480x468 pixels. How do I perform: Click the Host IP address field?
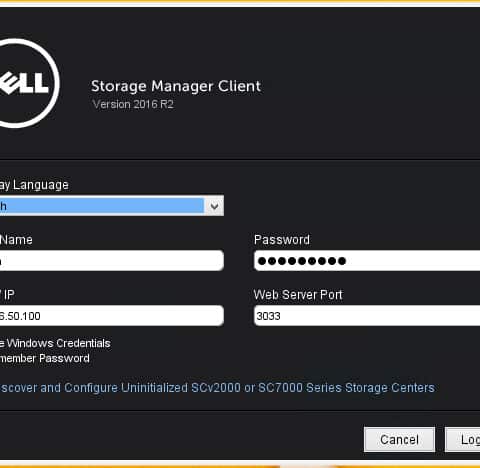tap(112, 316)
